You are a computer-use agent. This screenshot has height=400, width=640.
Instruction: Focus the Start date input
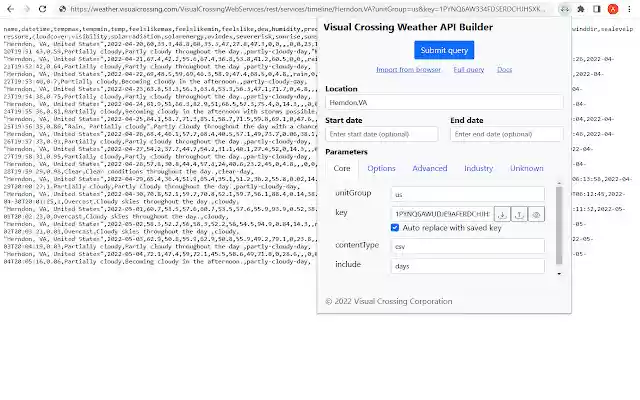382,134
